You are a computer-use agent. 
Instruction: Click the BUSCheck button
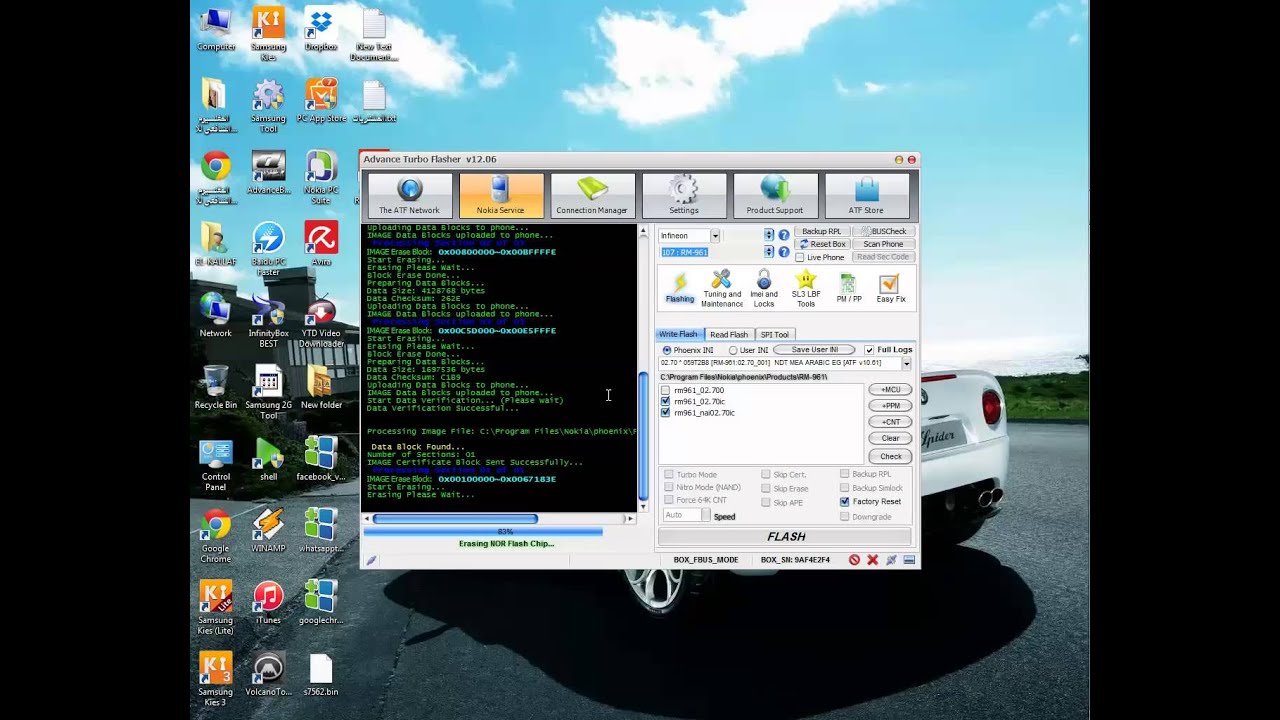coord(883,232)
